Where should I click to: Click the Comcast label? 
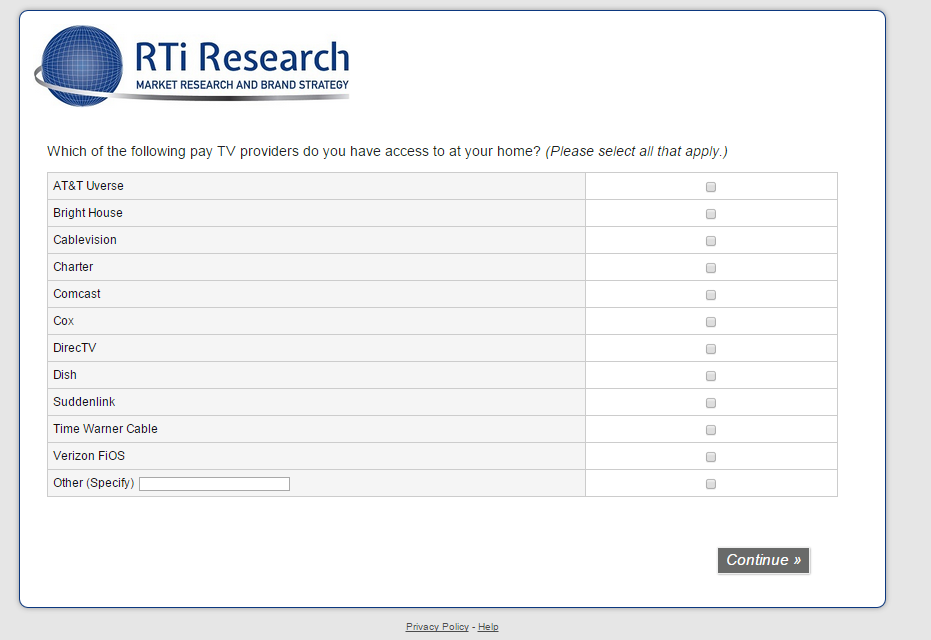click(77, 294)
